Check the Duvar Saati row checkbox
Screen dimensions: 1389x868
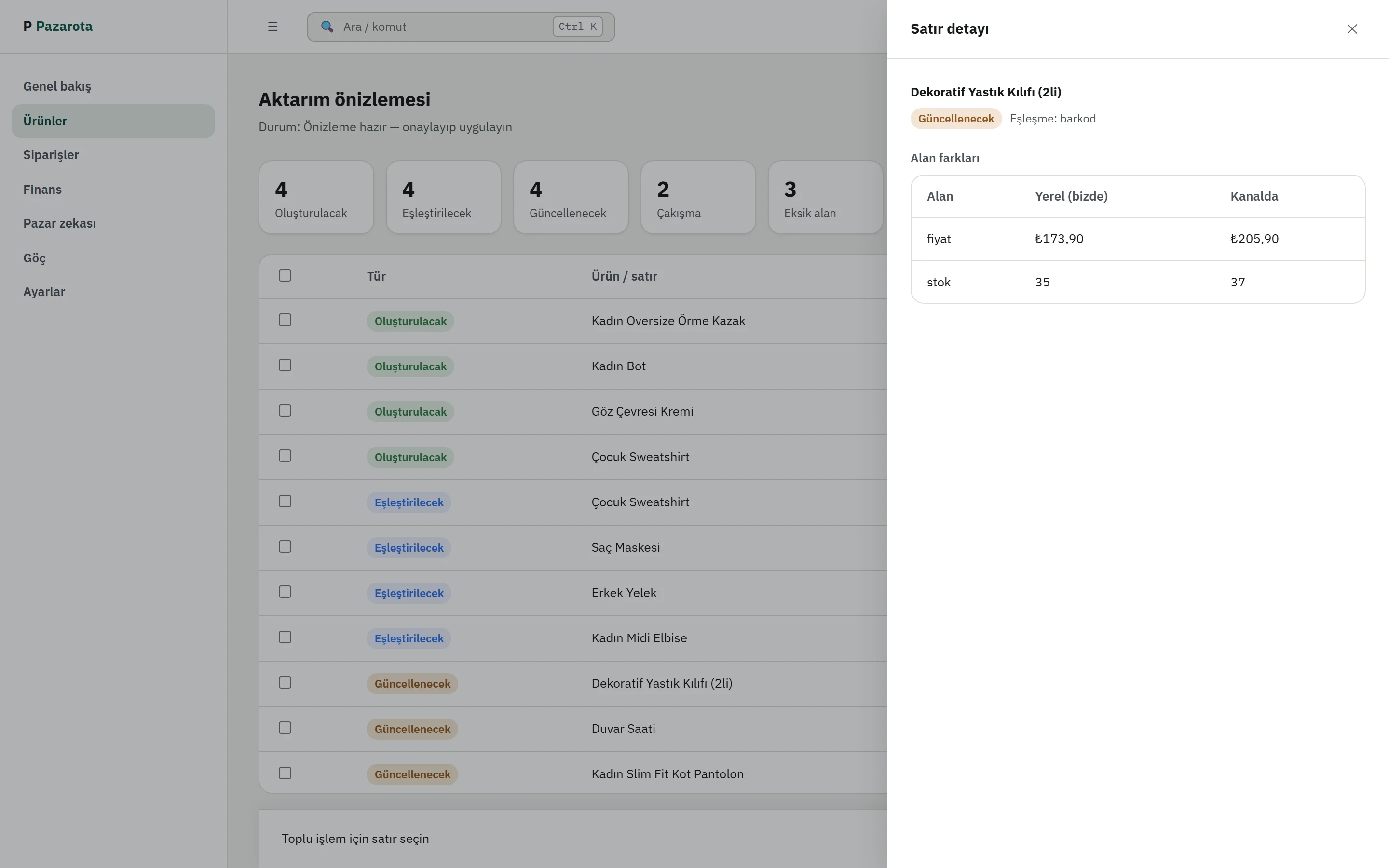285,728
